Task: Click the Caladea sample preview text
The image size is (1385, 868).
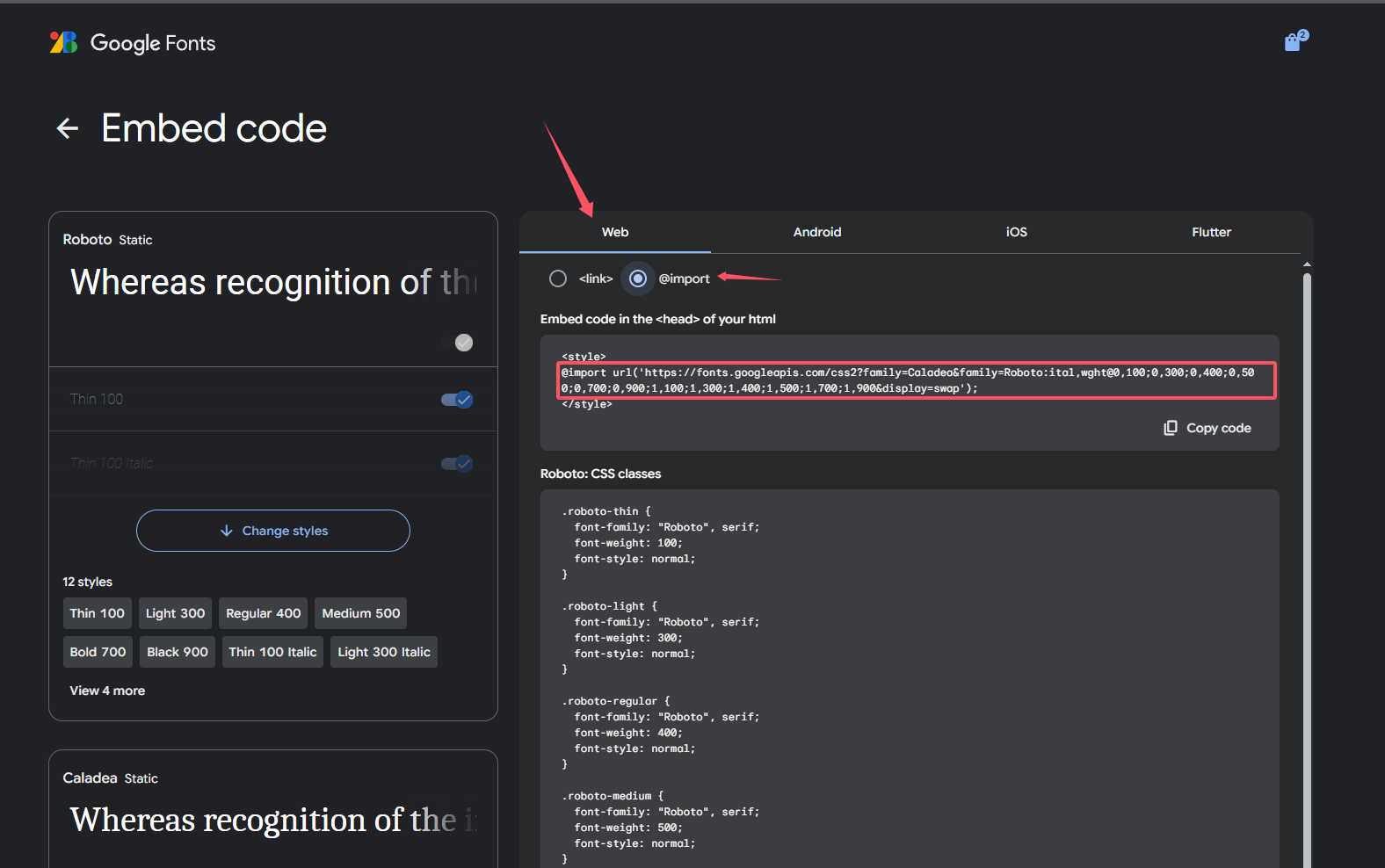Action: coord(273,820)
